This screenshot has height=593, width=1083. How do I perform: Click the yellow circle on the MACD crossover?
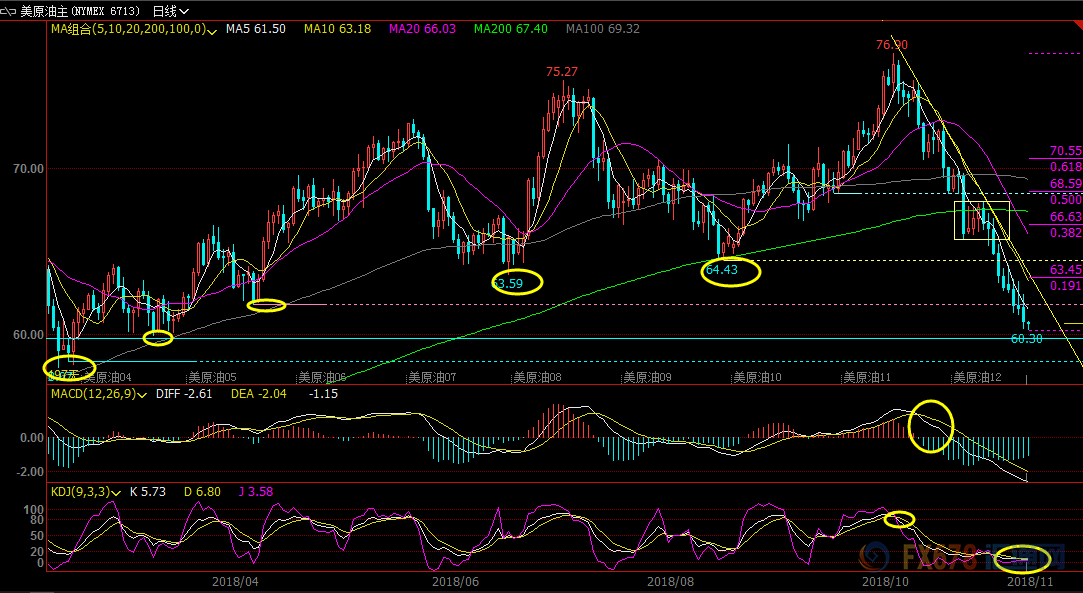pyautogui.click(x=931, y=425)
